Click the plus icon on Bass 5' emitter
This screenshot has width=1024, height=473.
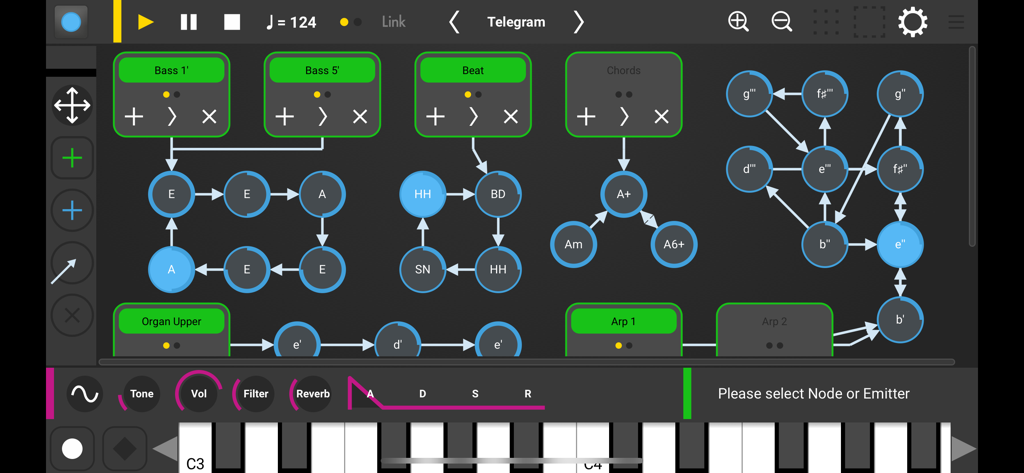coord(285,117)
